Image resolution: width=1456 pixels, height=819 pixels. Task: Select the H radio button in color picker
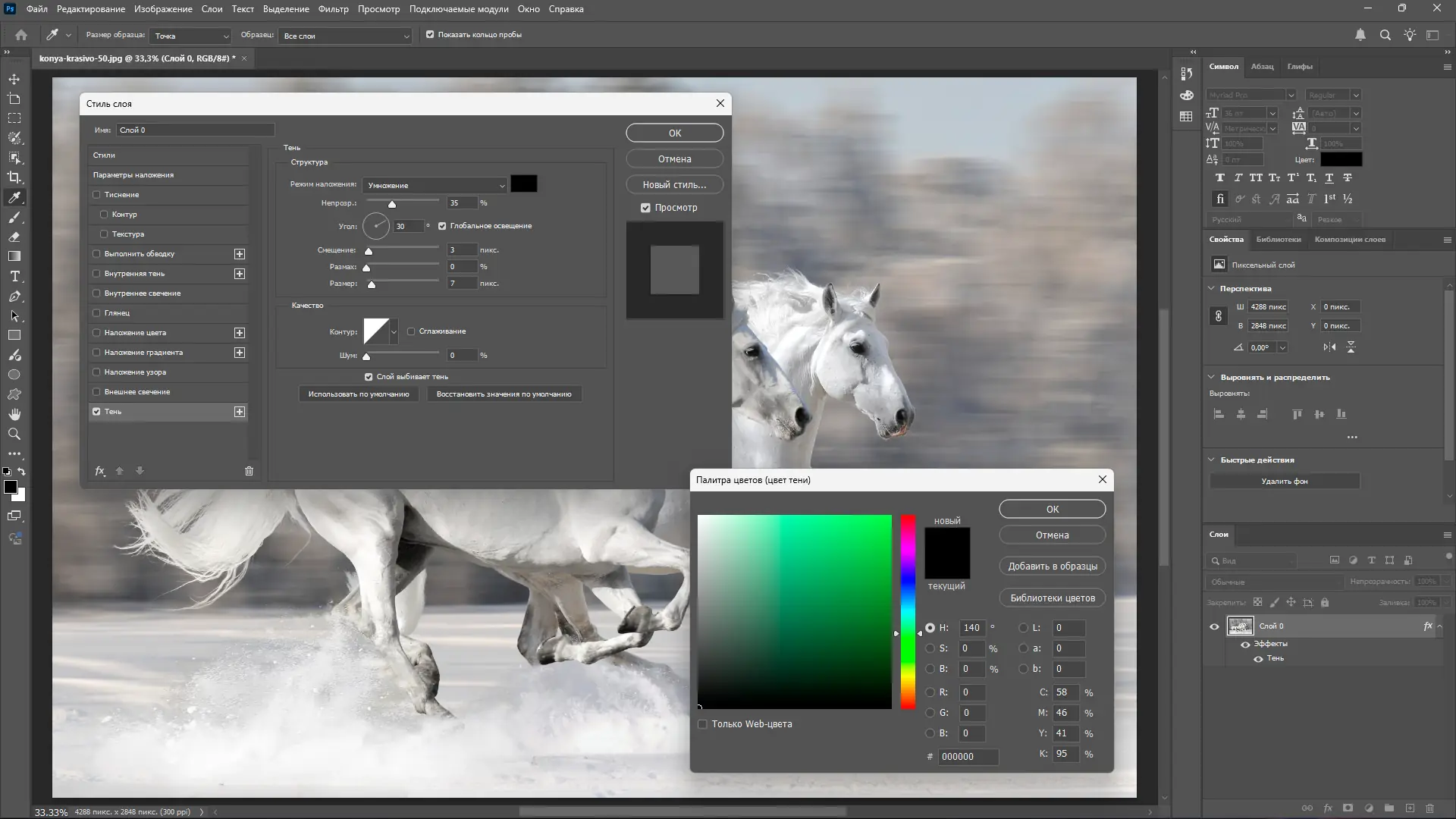coord(930,627)
